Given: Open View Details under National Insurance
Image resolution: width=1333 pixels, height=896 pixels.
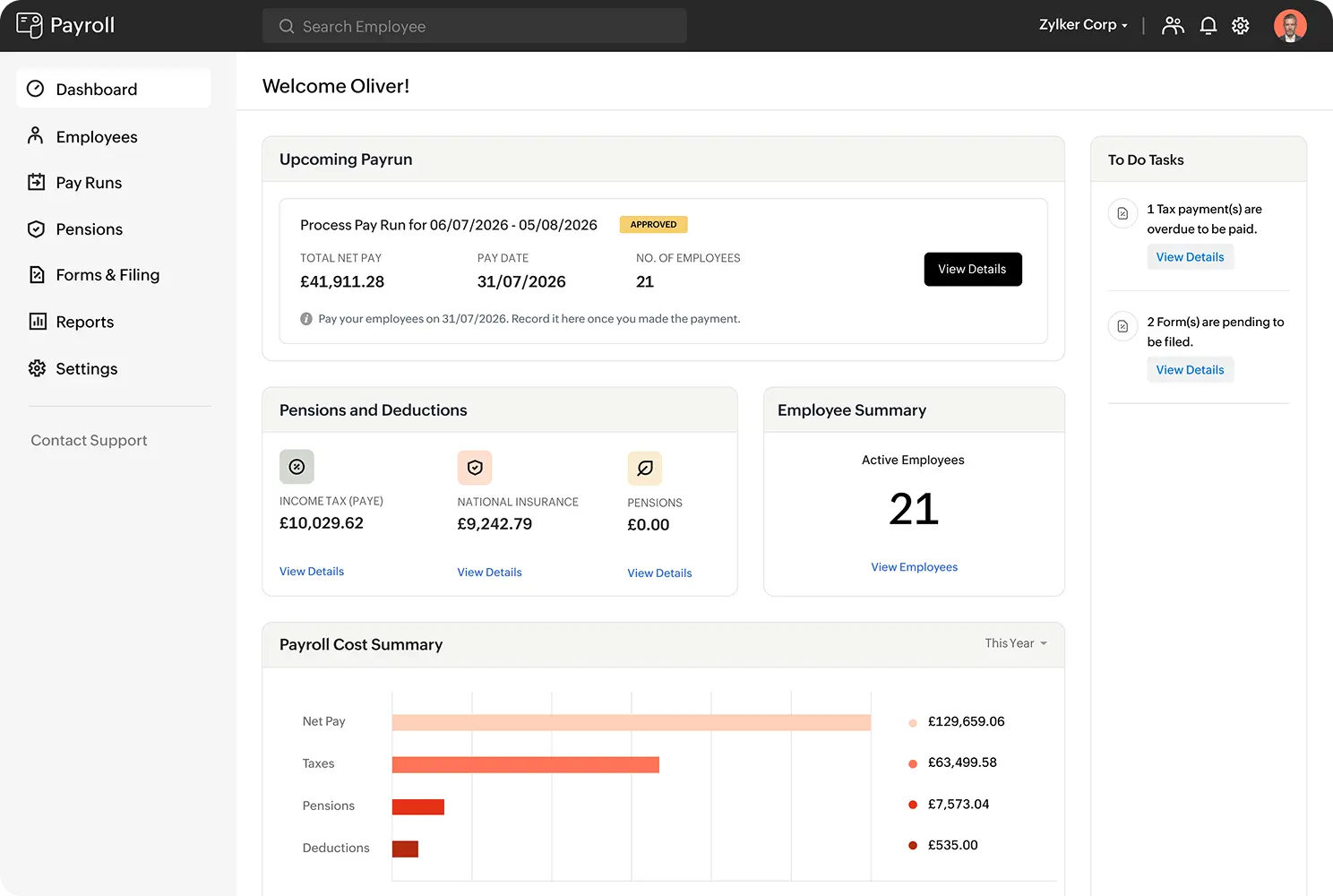Looking at the screenshot, I should point(489,573).
